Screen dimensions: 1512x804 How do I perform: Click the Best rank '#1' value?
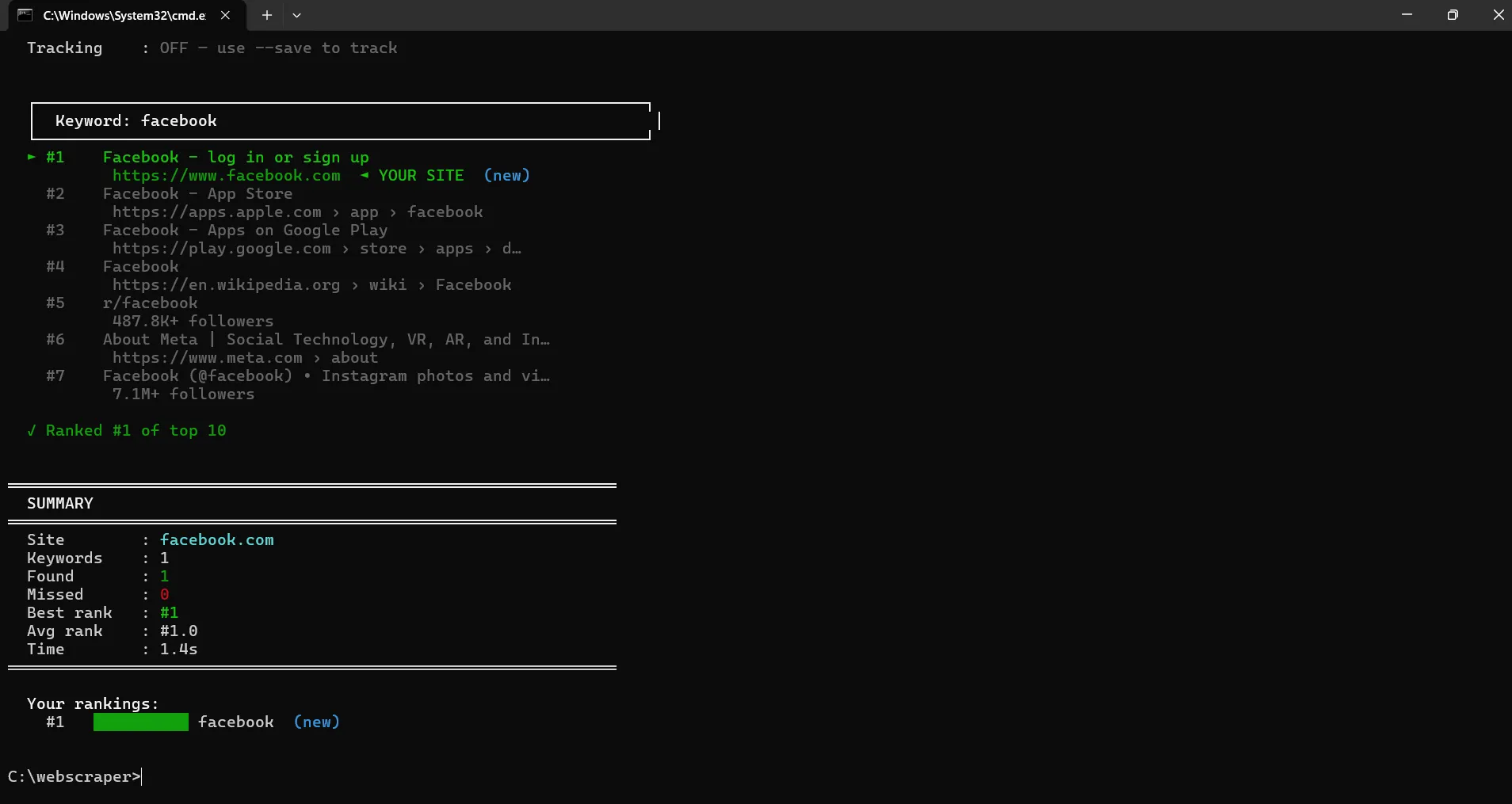click(169, 613)
